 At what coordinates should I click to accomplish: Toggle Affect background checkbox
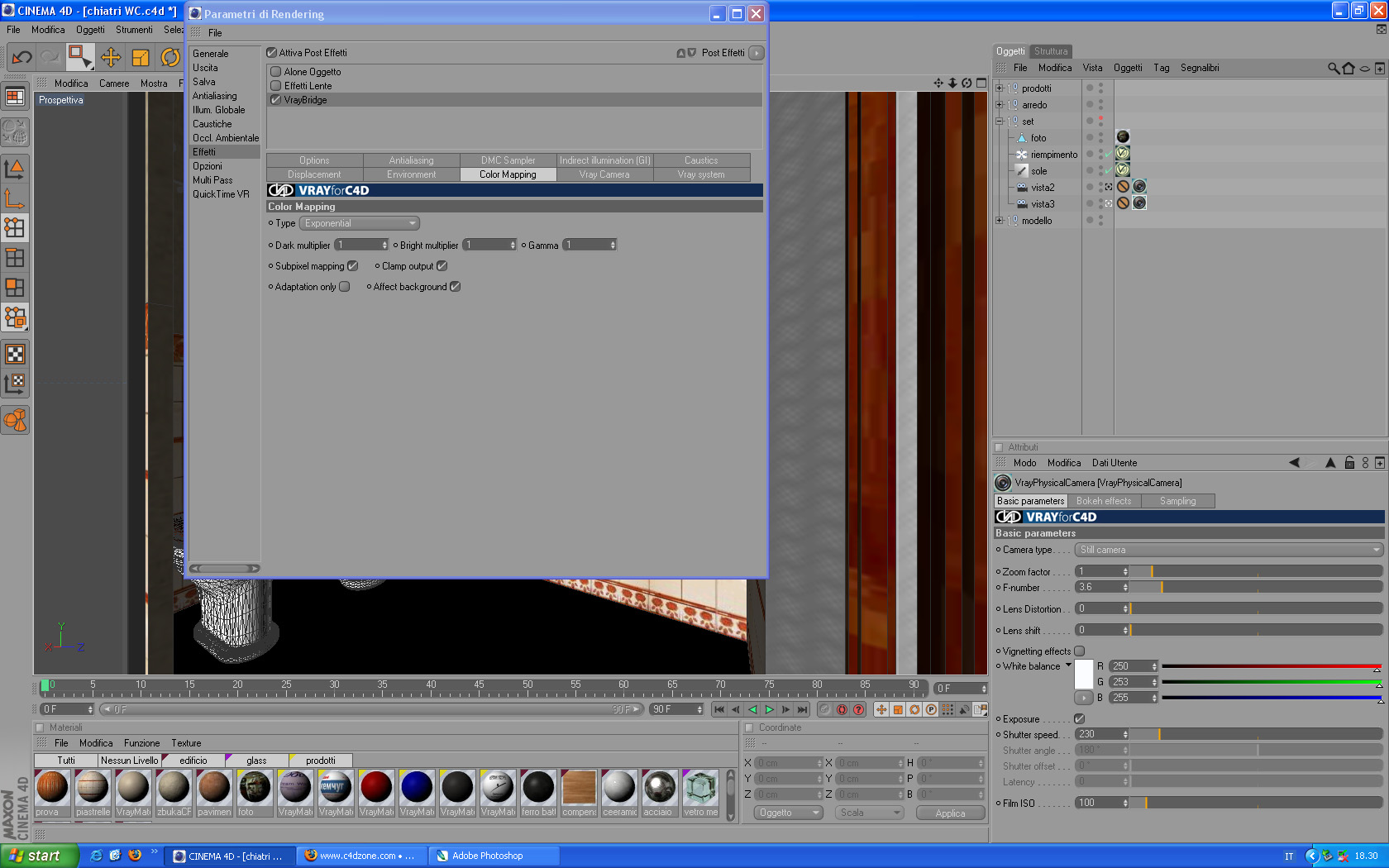click(x=456, y=287)
